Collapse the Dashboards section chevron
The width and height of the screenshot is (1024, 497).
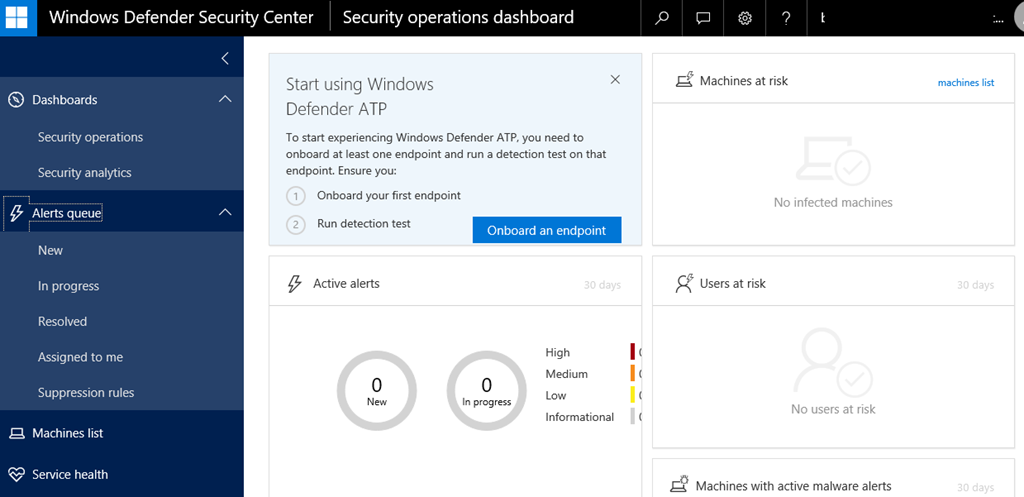(225, 99)
